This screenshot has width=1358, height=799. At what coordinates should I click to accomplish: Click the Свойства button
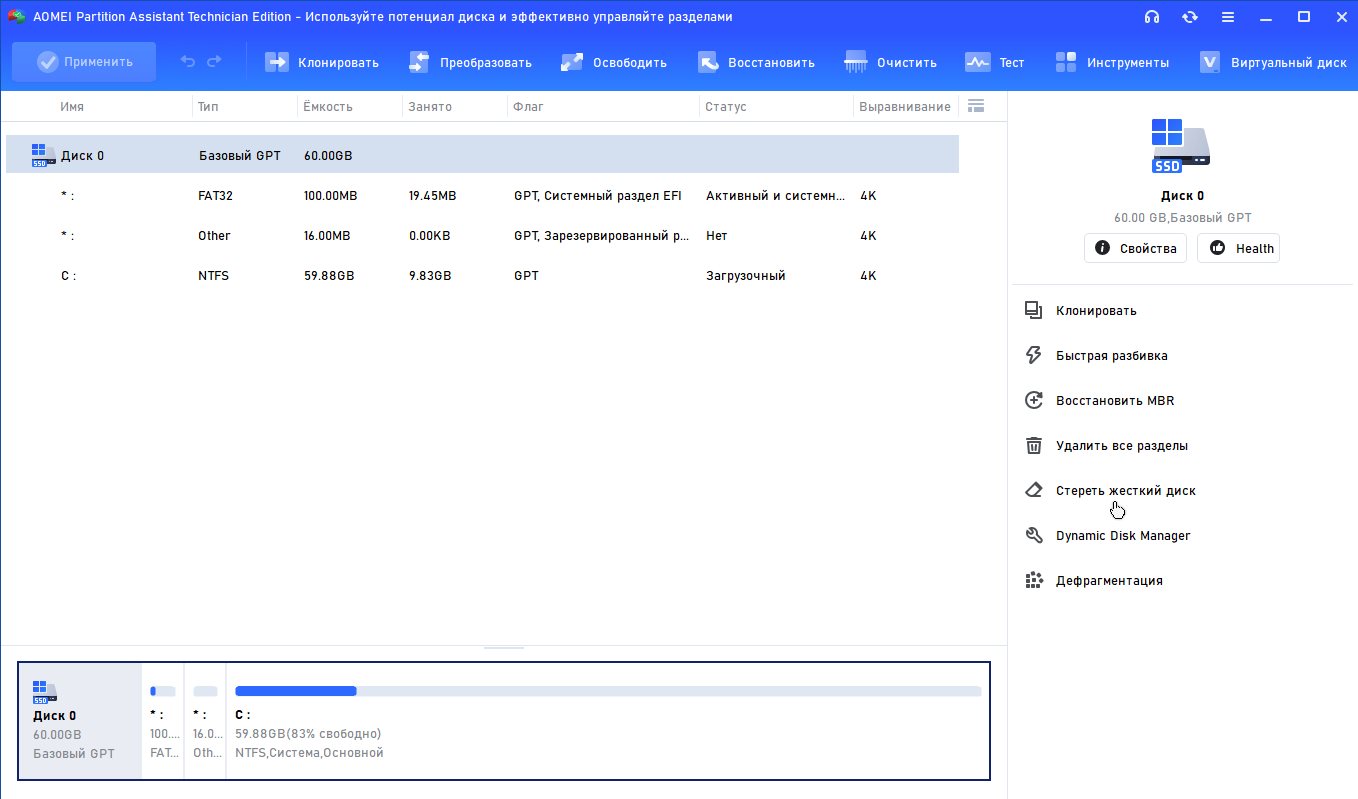pyautogui.click(x=1136, y=248)
